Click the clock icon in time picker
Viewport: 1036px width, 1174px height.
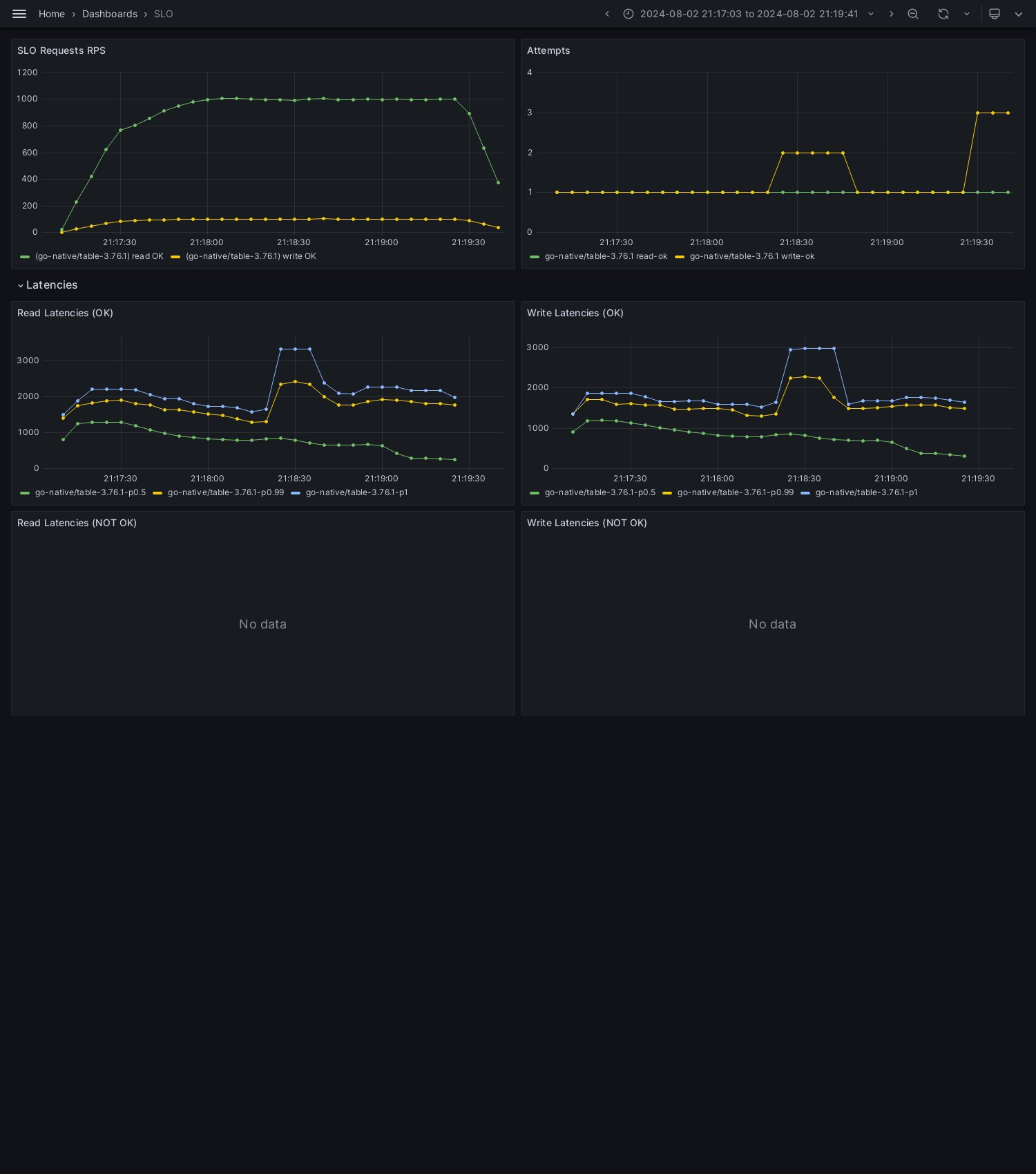(629, 14)
